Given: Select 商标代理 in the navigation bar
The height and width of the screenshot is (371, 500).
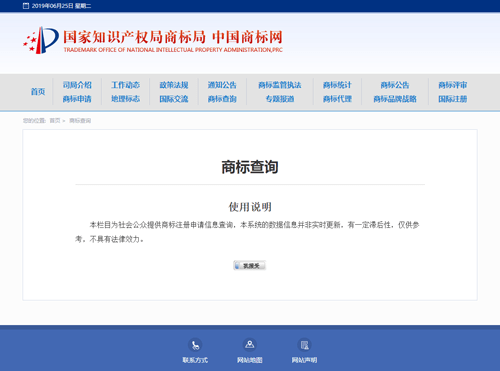Looking at the screenshot, I should [337, 99].
